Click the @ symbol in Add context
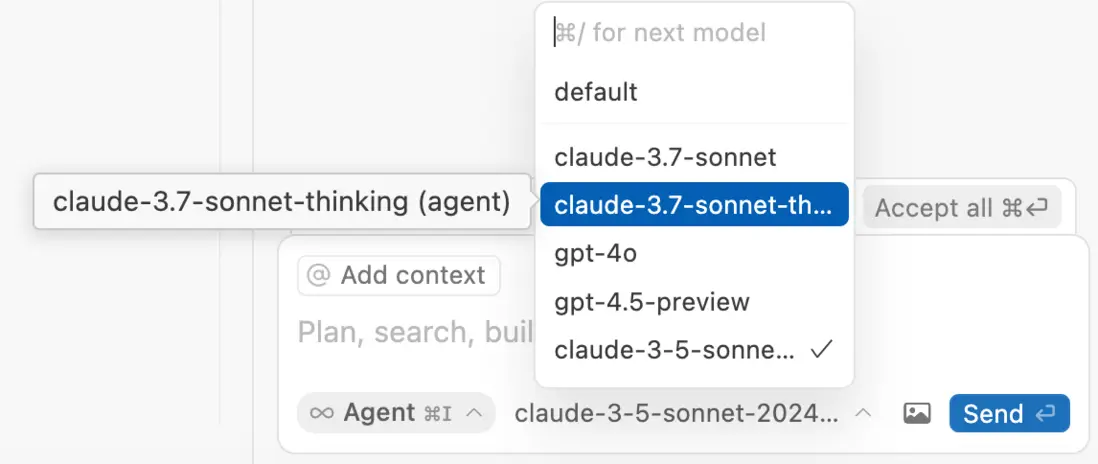Screen dimensions: 1098x464 pos(318,276)
